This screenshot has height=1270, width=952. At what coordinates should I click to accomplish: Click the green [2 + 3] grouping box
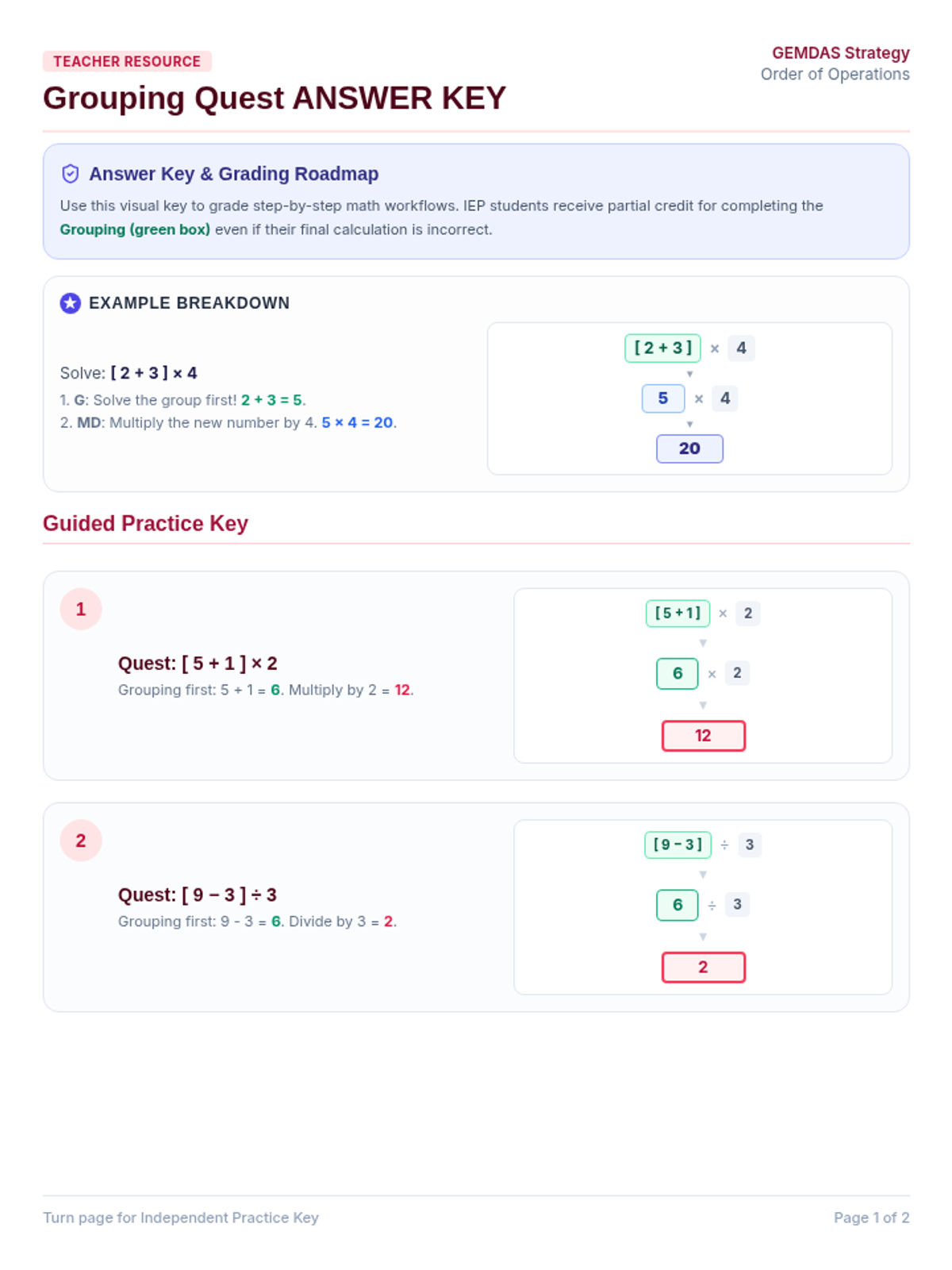pyautogui.click(x=663, y=348)
